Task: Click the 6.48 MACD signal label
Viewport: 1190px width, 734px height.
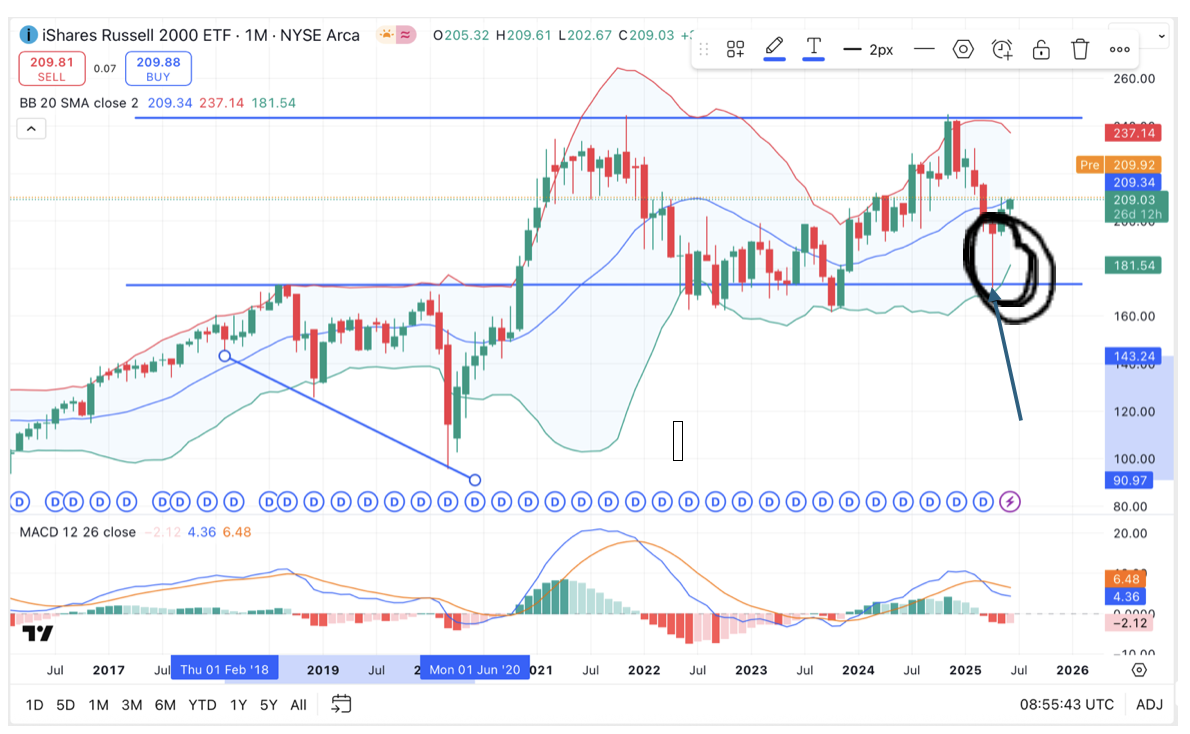Action: [x=1126, y=579]
